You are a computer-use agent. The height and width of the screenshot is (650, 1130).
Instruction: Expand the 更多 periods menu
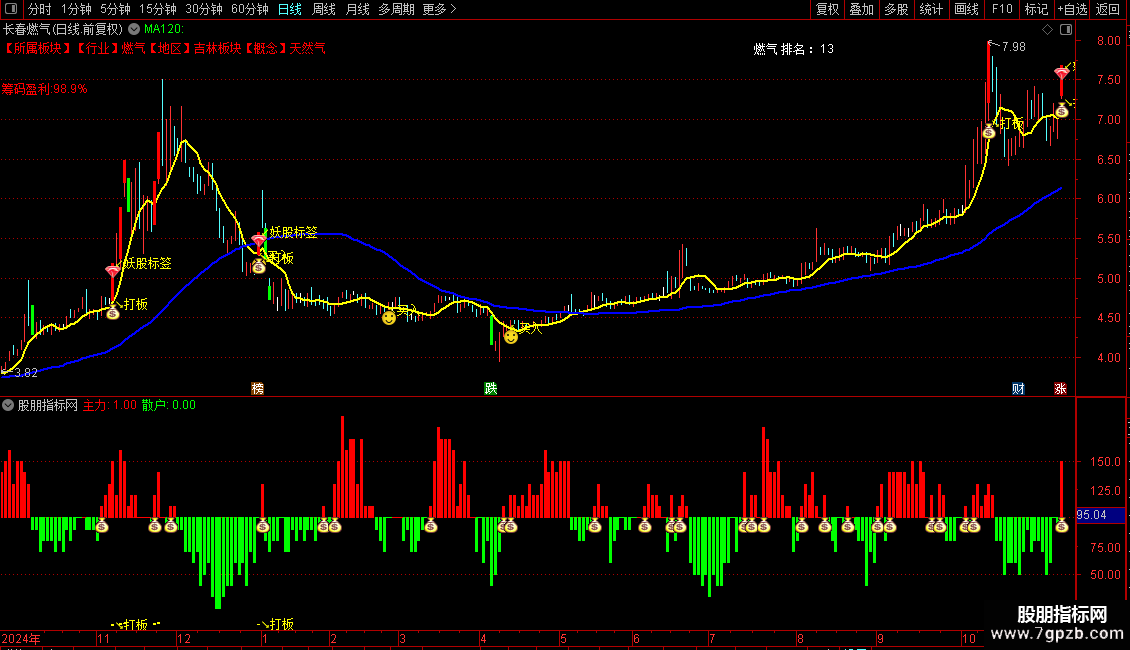(x=439, y=9)
